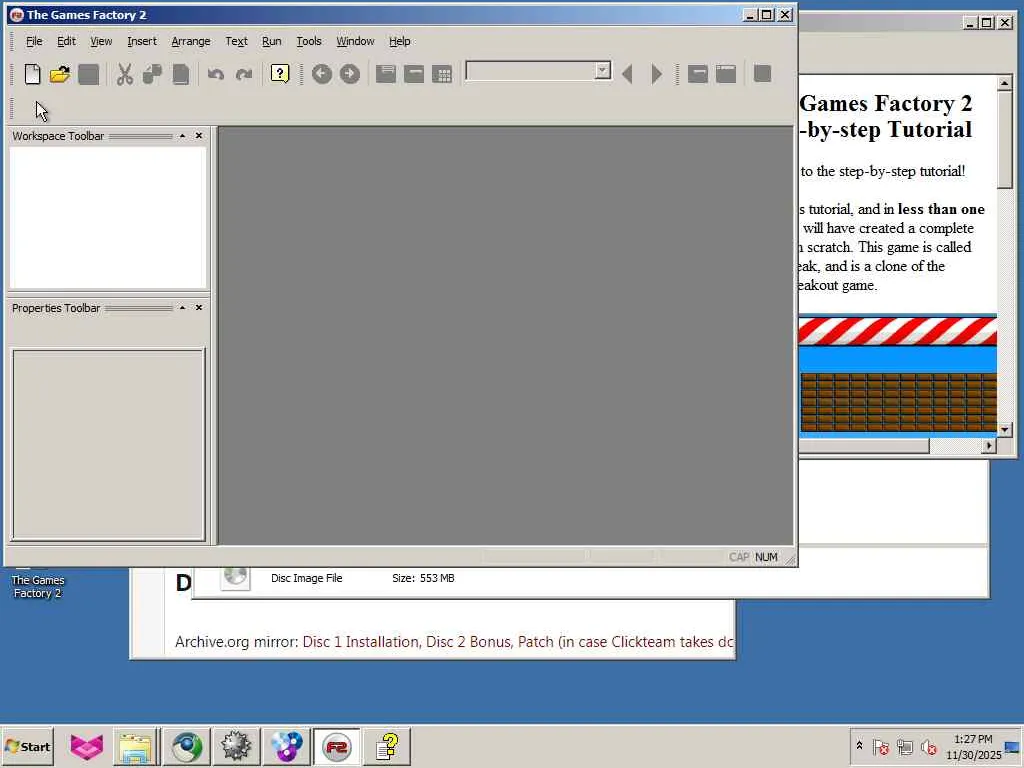Click the Undo arrow icon
Viewport: 1024px width, 768px height.
tap(216, 74)
